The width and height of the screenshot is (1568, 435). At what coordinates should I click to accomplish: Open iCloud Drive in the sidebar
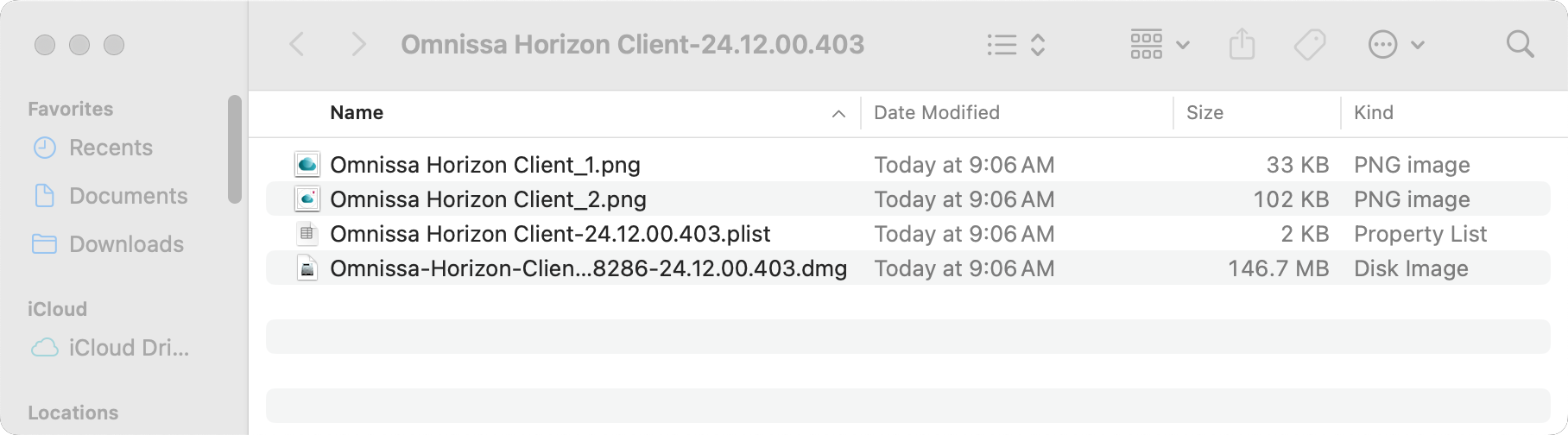(129, 348)
